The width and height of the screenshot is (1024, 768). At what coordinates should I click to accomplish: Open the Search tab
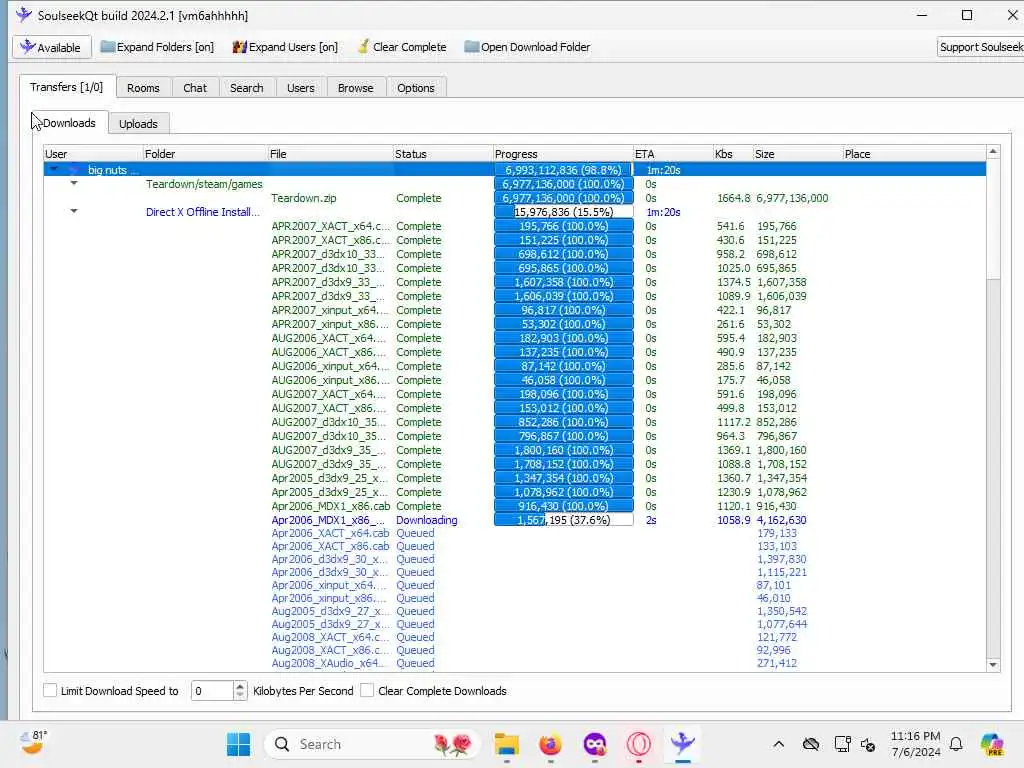click(246, 88)
